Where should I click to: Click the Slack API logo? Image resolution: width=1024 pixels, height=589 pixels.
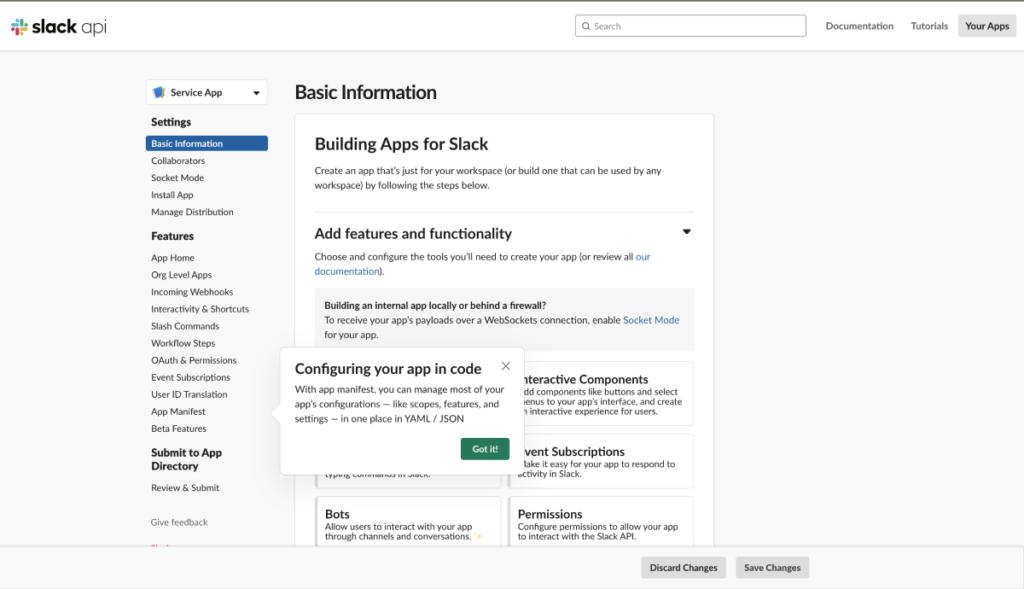pyautogui.click(x=58, y=27)
